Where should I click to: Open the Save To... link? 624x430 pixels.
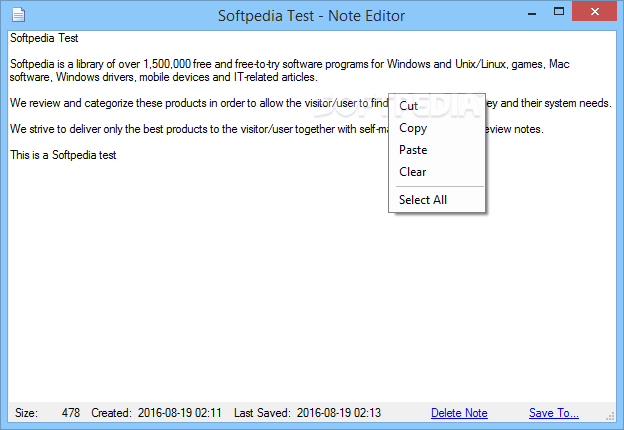pyautogui.click(x=554, y=413)
